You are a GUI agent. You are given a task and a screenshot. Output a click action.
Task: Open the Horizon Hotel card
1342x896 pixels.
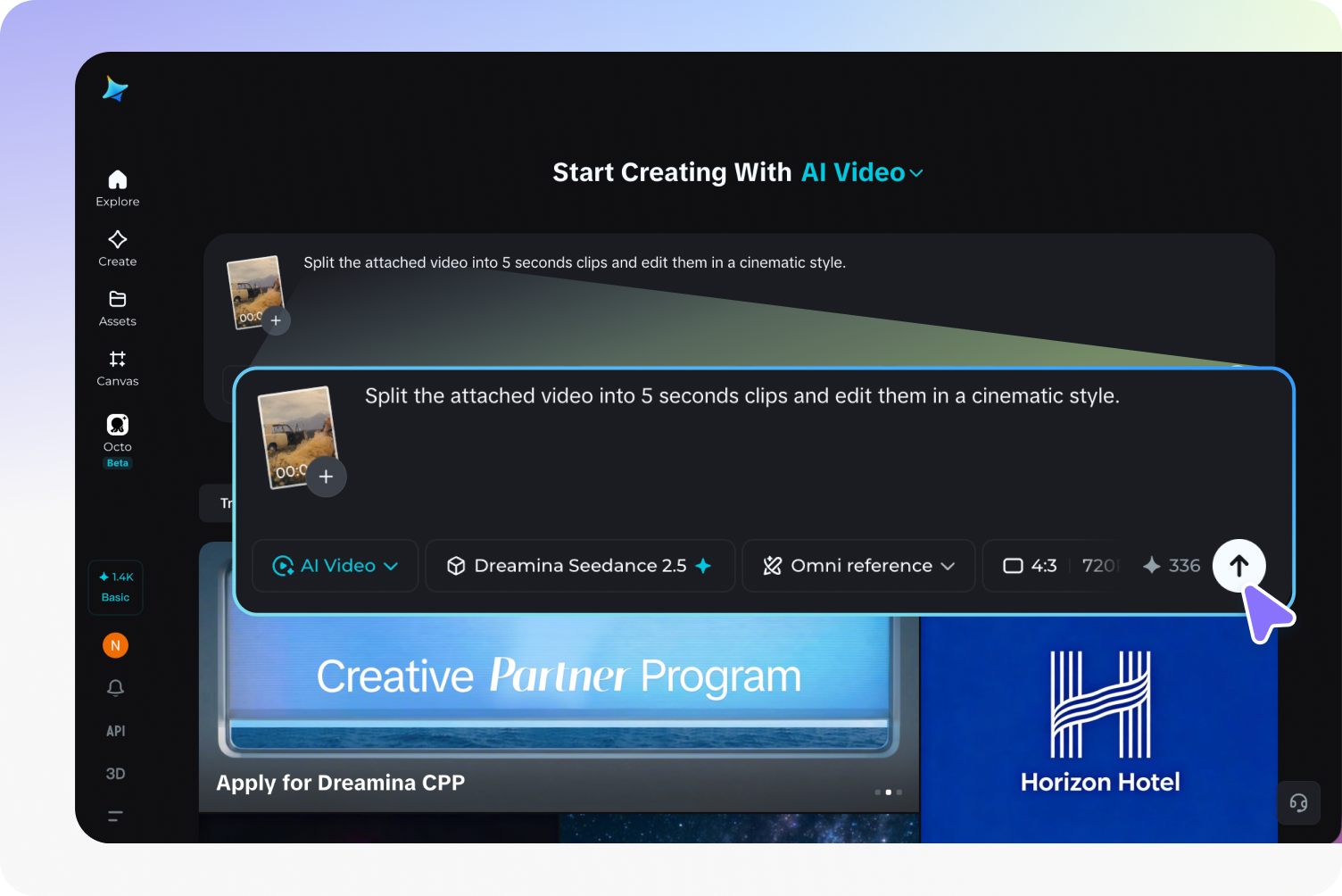[x=1099, y=729]
